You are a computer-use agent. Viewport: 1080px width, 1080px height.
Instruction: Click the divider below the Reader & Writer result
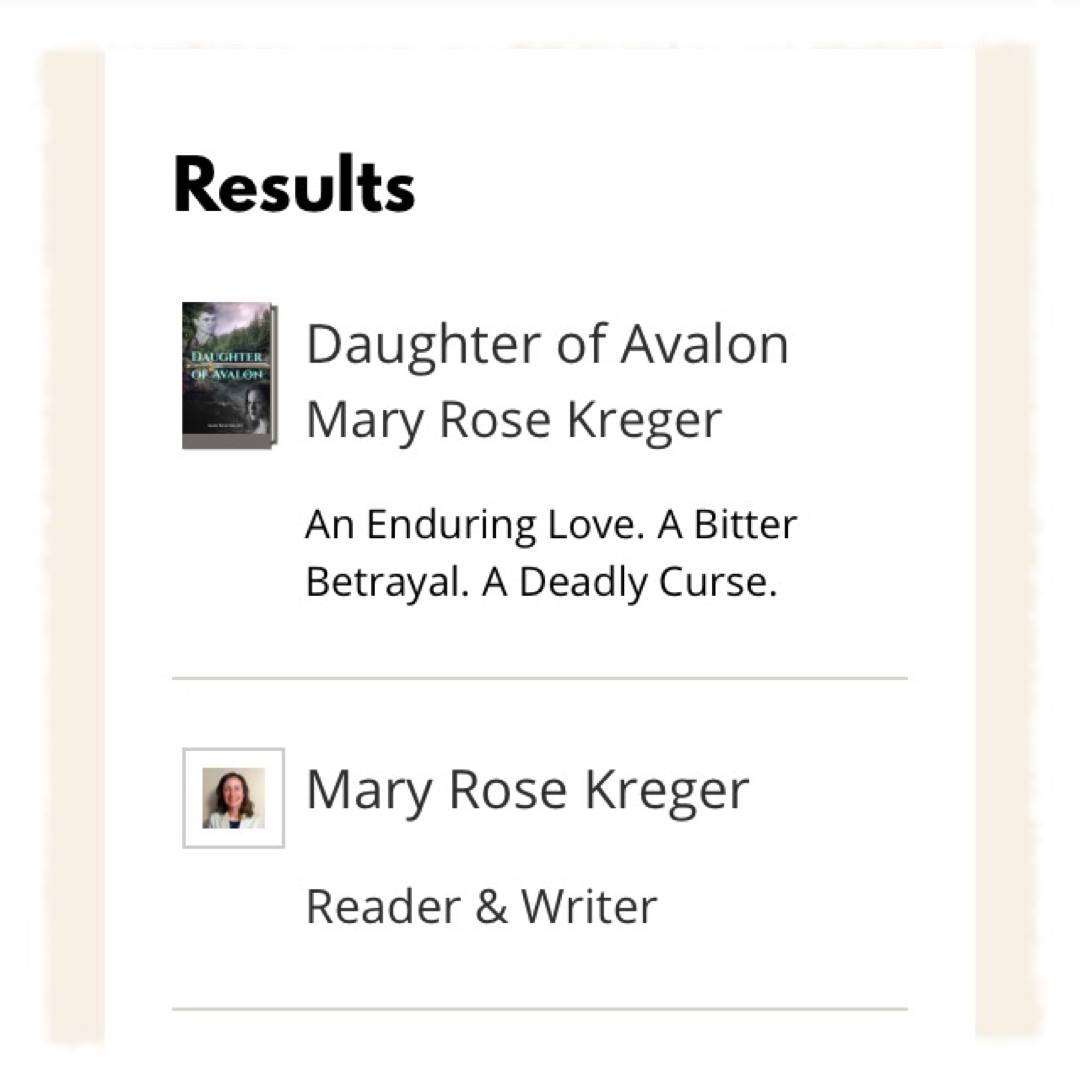coord(540,1009)
